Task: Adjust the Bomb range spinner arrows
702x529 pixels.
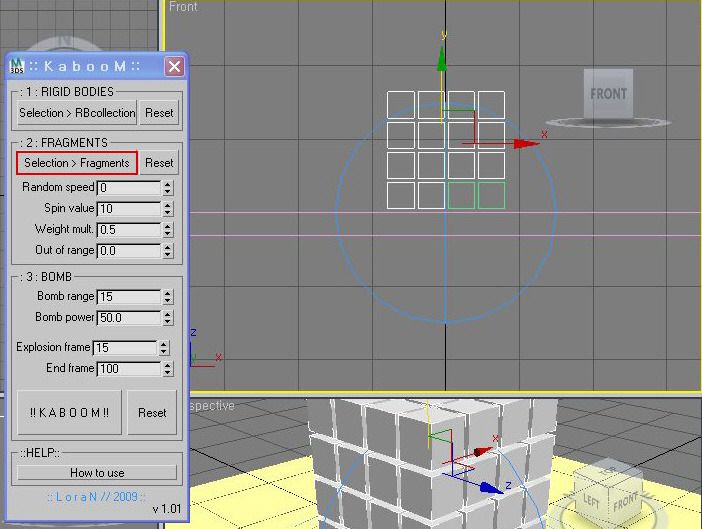Action: (167, 297)
